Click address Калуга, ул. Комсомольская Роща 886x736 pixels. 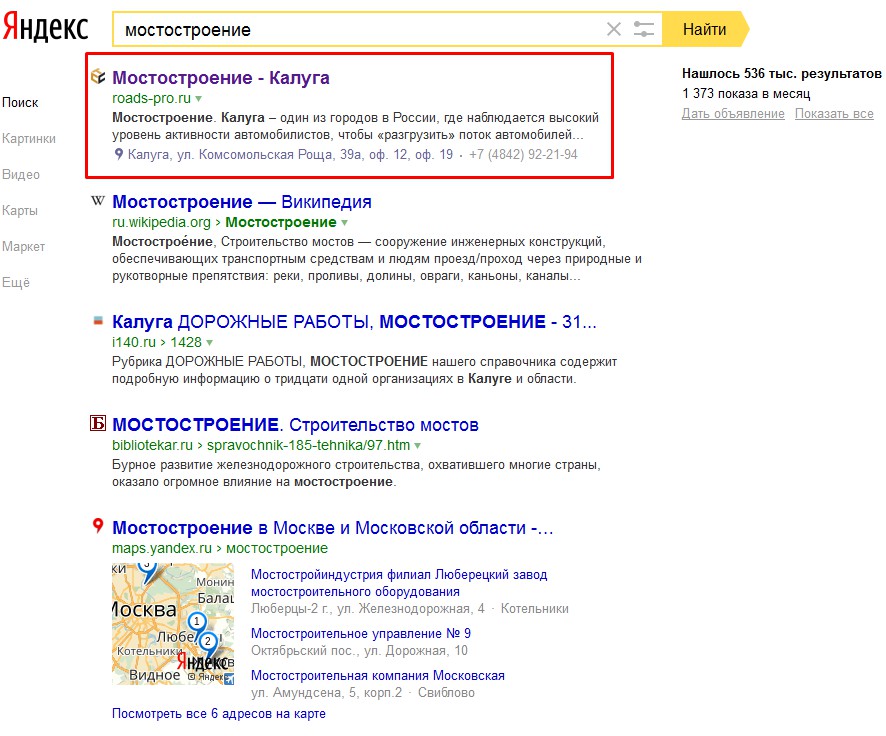pyautogui.click(x=290, y=154)
